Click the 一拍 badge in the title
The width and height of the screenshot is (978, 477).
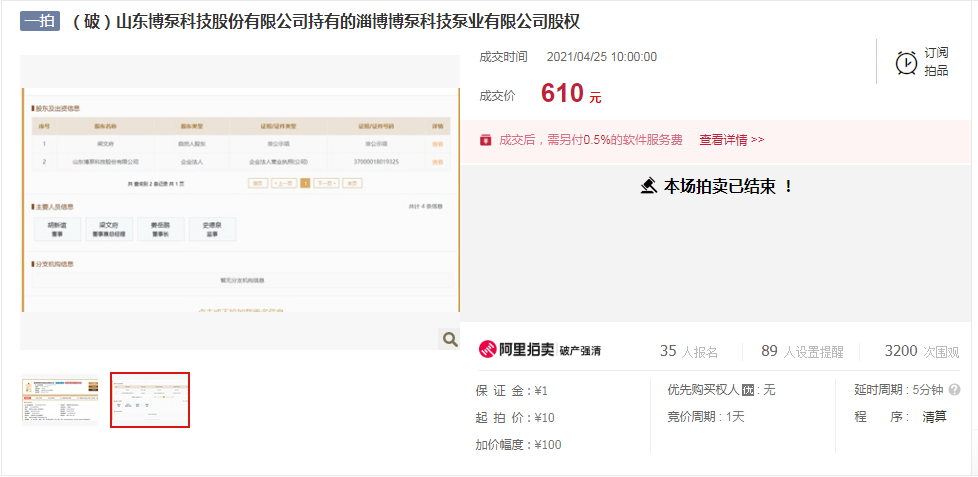40,21
